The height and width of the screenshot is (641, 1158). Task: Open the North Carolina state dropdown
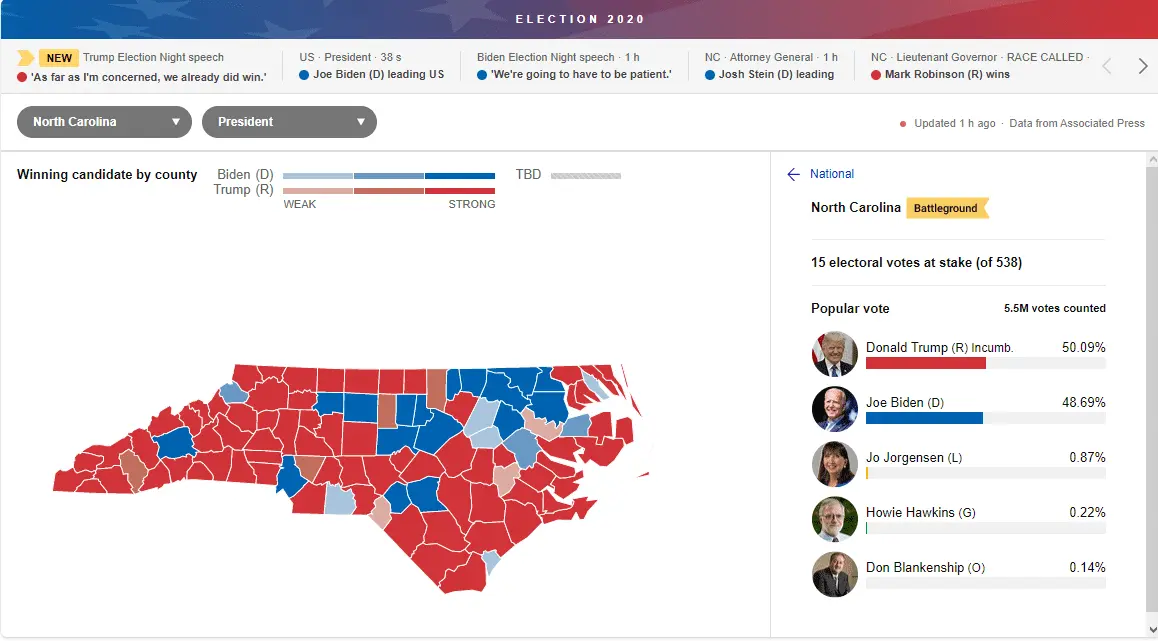(x=104, y=122)
